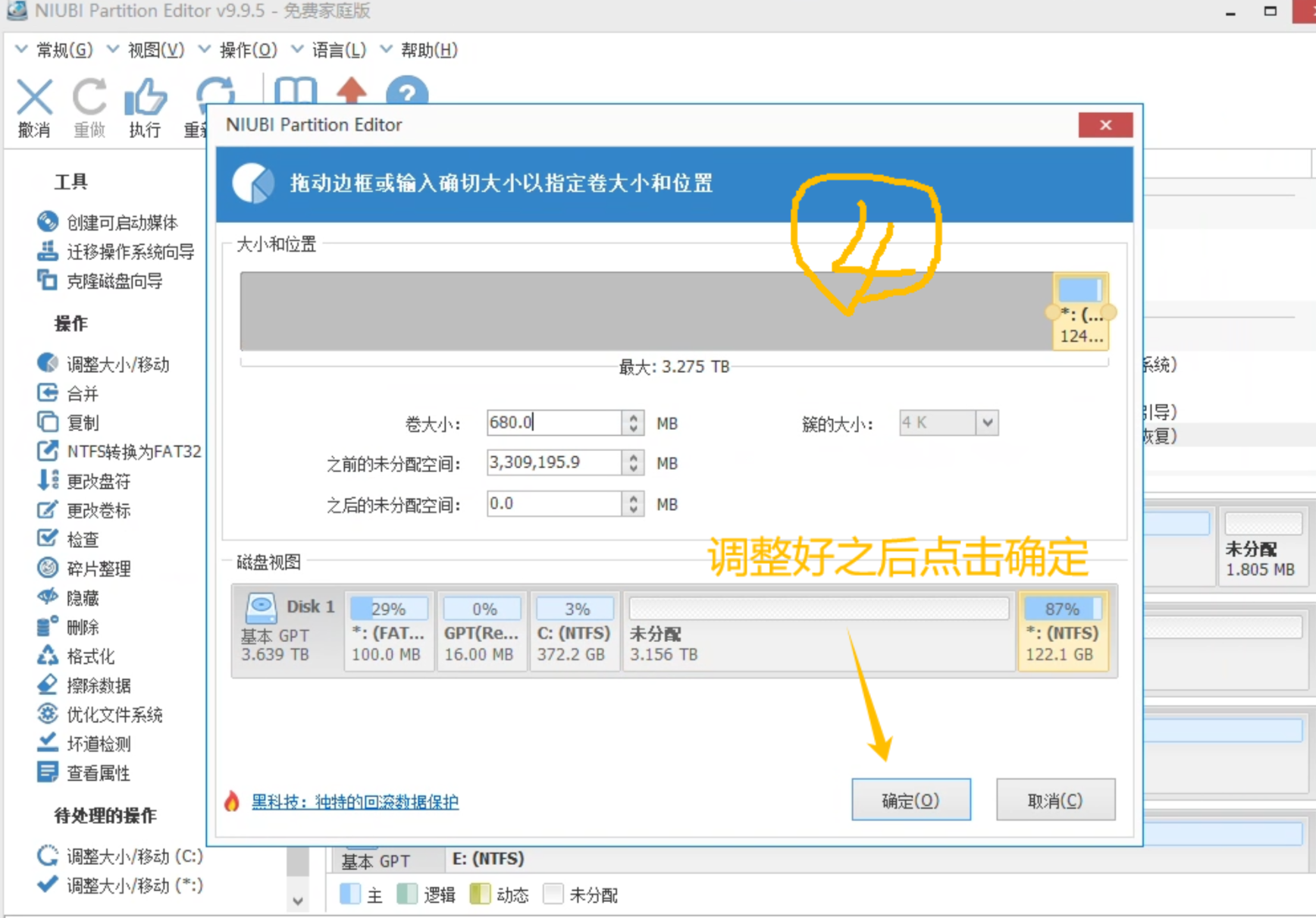Start 碎片整理 defragment operation

pyautogui.click(x=83, y=568)
